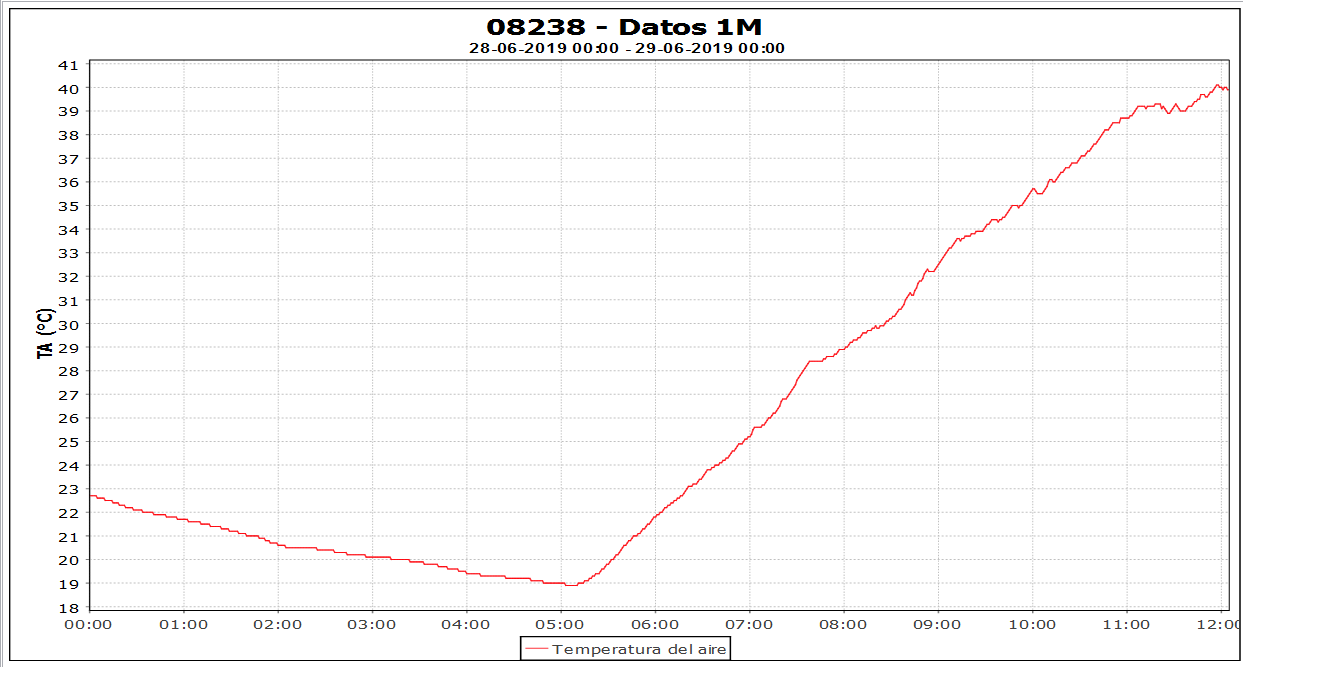
Task: Click the 23 value on temperature axis
Action: (x=67, y=489)
